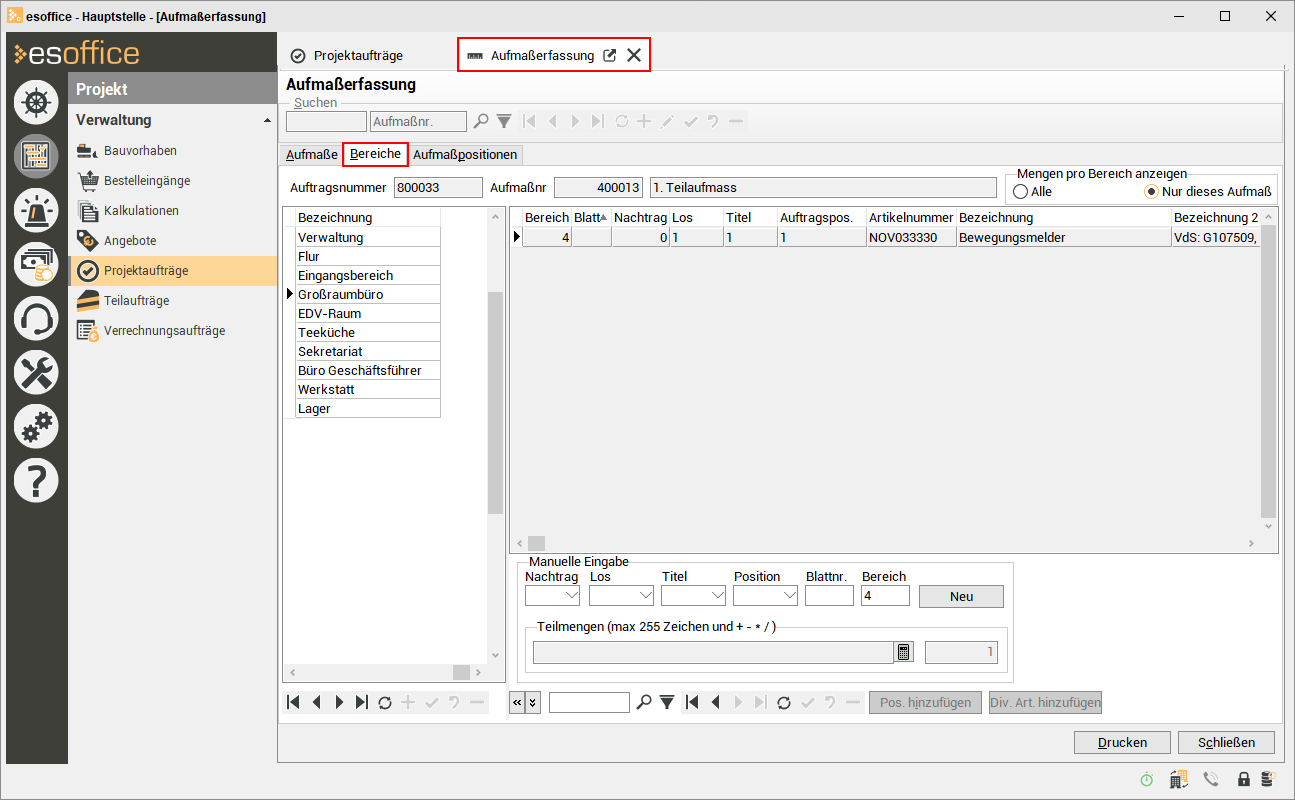
Task: Click the Bewegungsmelder cell
Action: click(1063, 237)
